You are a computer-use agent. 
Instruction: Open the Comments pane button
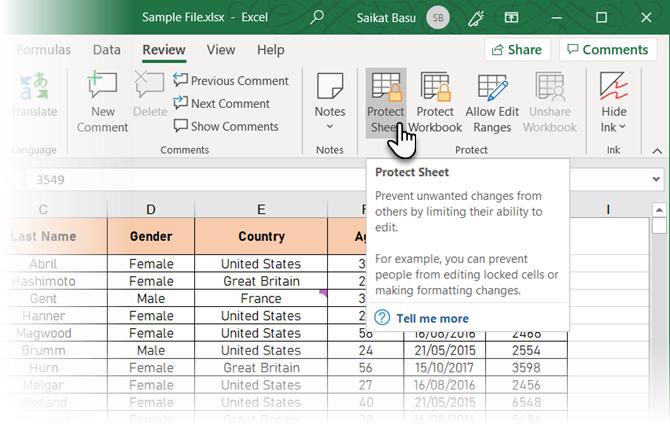point(607,50)
